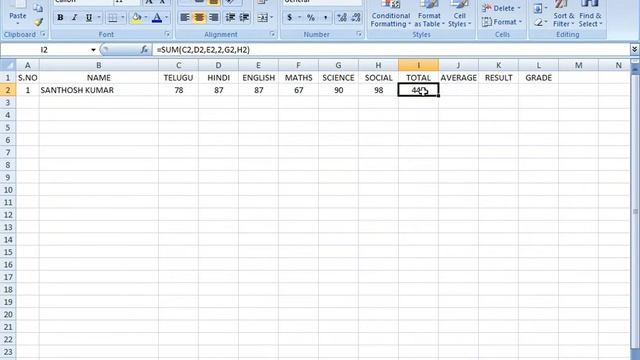Viewport: 640px width, 360px height.
Task: Select the MATHS score 67 cell
Action: pyautogui.click(x=298, y=90)
